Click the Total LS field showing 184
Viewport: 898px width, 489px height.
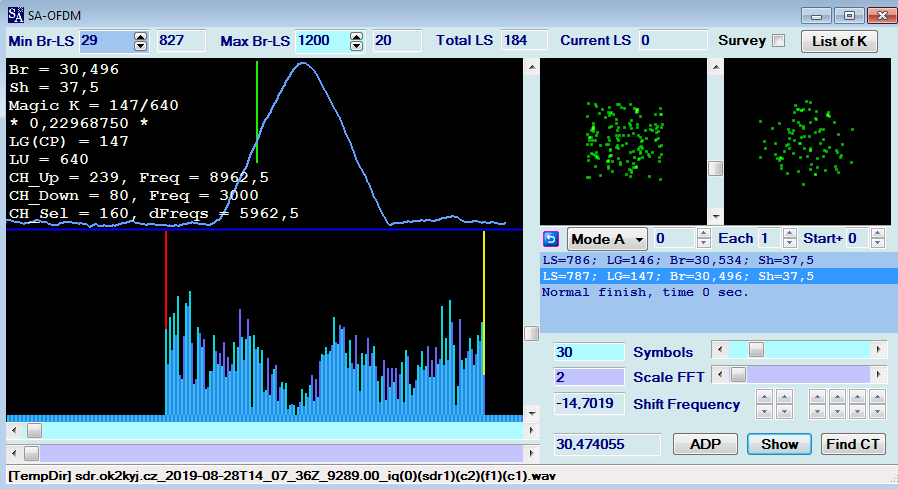pos(524,41)
